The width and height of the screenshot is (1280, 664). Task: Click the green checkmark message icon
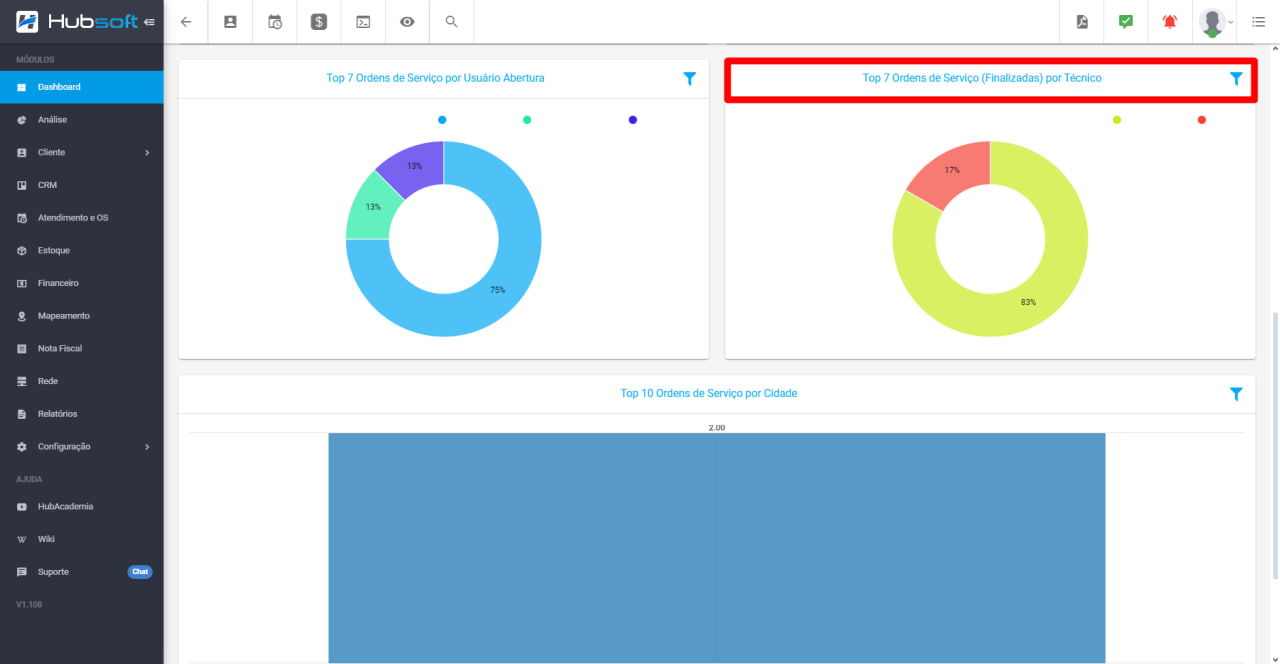pyautogui.click(x=1126, y=22)
